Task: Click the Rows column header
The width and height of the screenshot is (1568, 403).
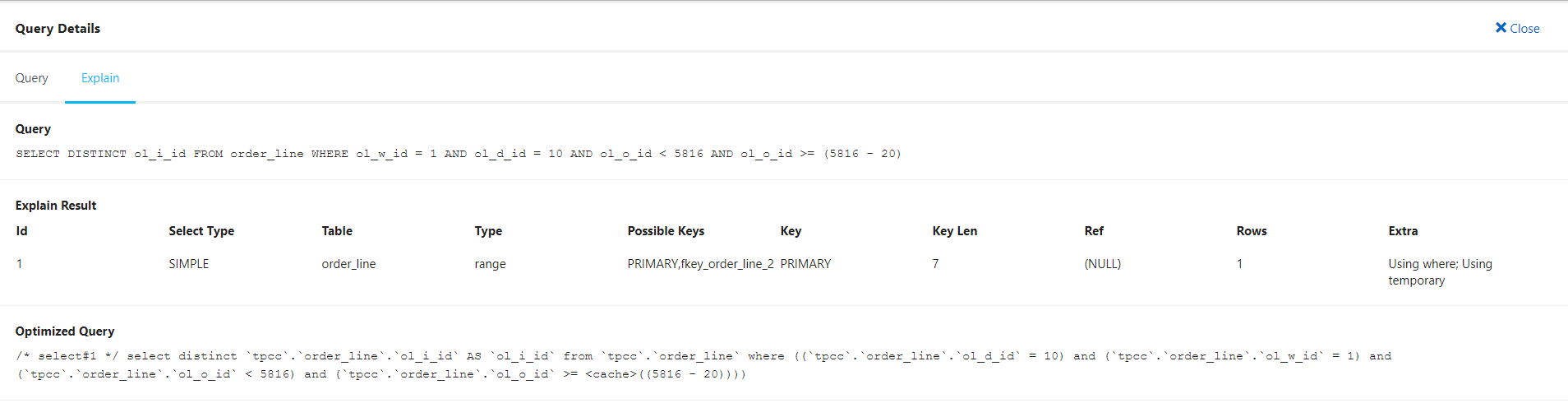Action: [1252, 231]
